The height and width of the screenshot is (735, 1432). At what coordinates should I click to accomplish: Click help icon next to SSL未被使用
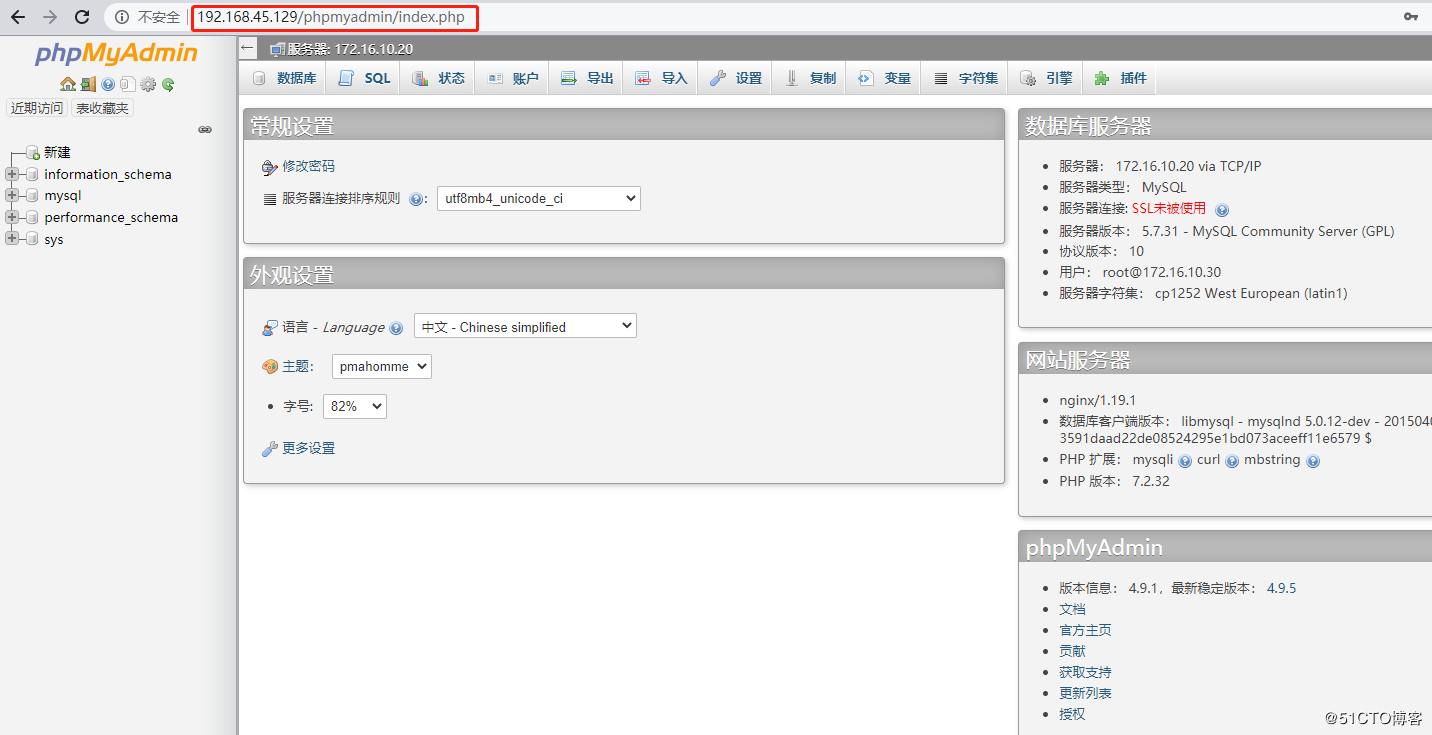click(1222, 210)
